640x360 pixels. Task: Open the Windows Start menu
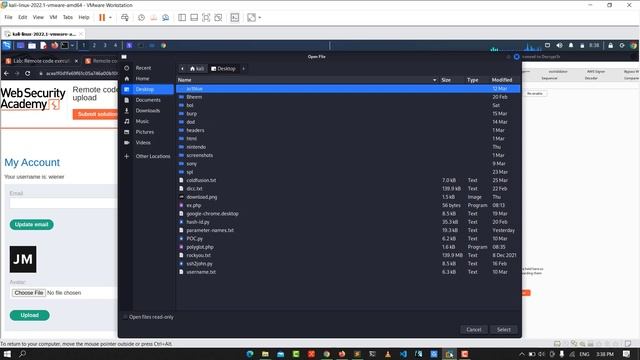pyautogui.click(x=7, y=354)
